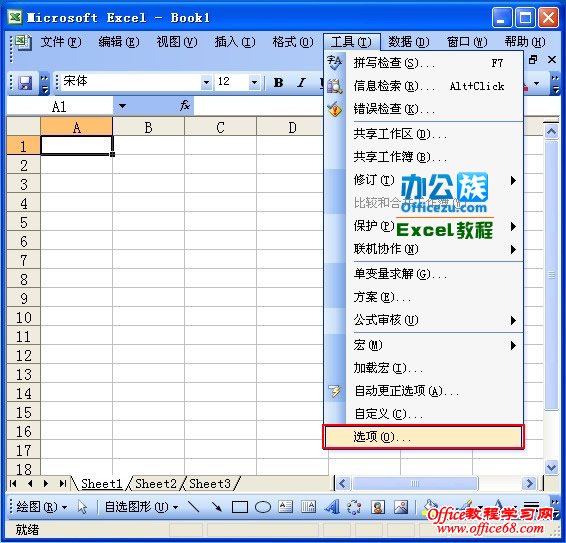Choose 共享工作区 menu item
The width and height of the screenshot is (566, 543).
pos(423,134)
